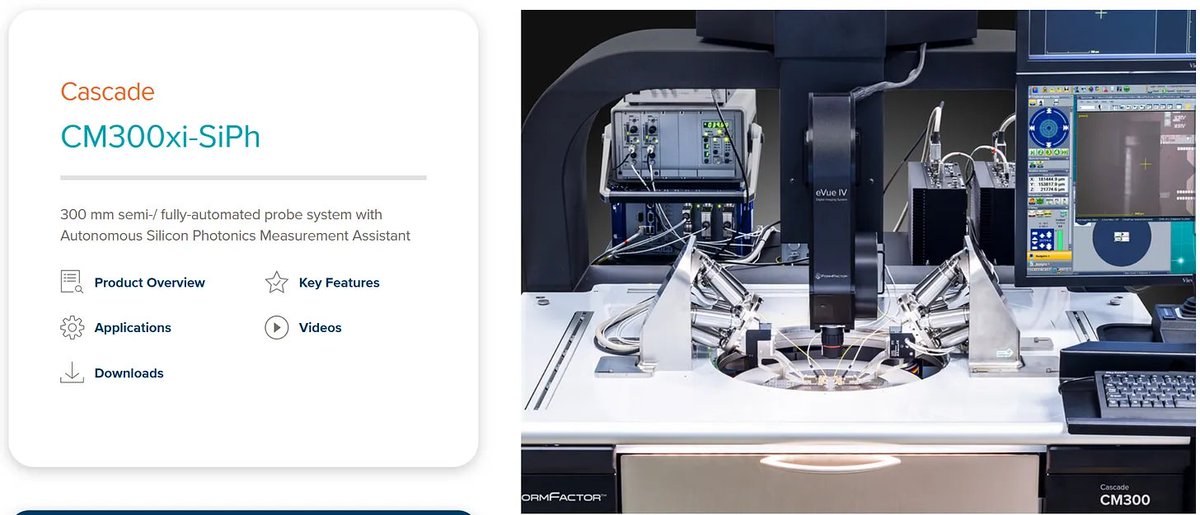
Task: Go to the Key Features section
Action: pyautogui.click(x=339, y=283)
